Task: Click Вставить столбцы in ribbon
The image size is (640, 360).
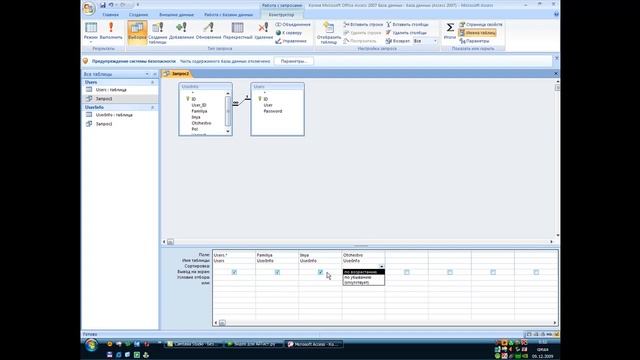Action: (407, 24)
